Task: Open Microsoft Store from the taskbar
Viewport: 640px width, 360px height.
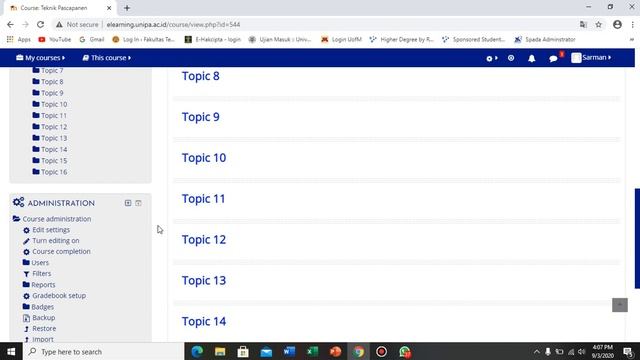Action: click(243, 351)
